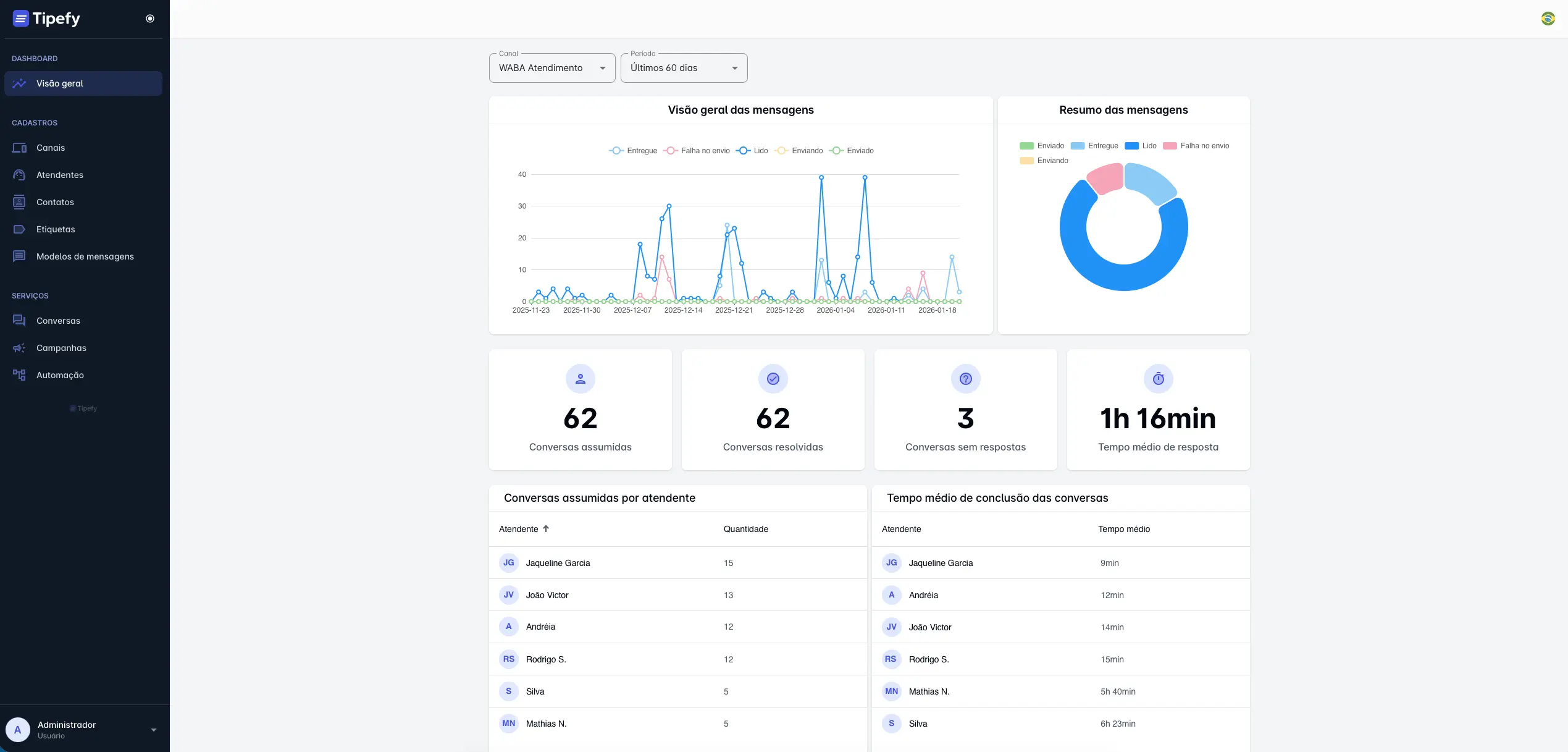Select the Etiquetas tag icon
1568x752 pixels.
[x=19, y=229]
